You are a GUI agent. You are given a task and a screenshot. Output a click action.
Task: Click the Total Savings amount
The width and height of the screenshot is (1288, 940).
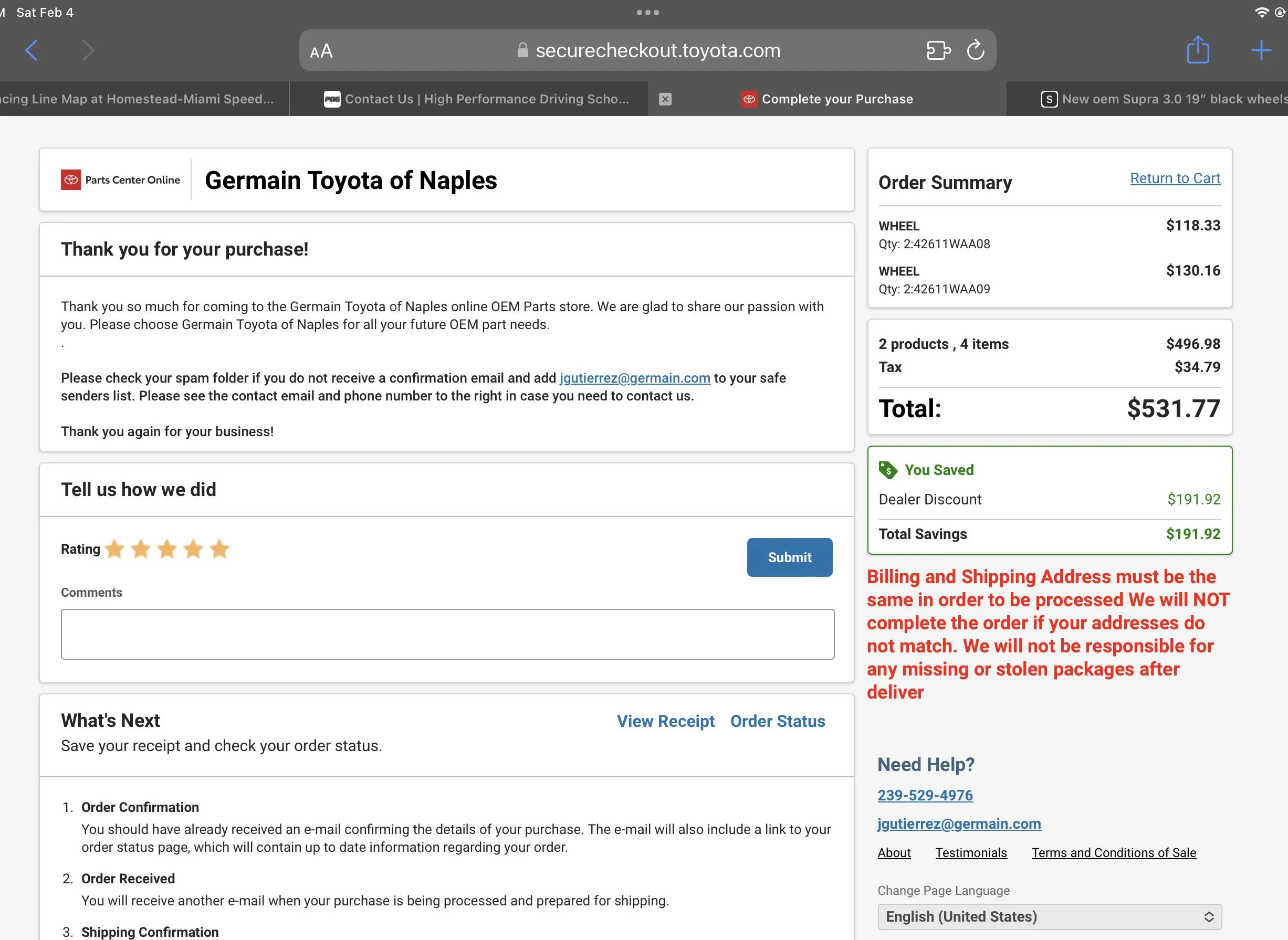[x=1193, y=534]
